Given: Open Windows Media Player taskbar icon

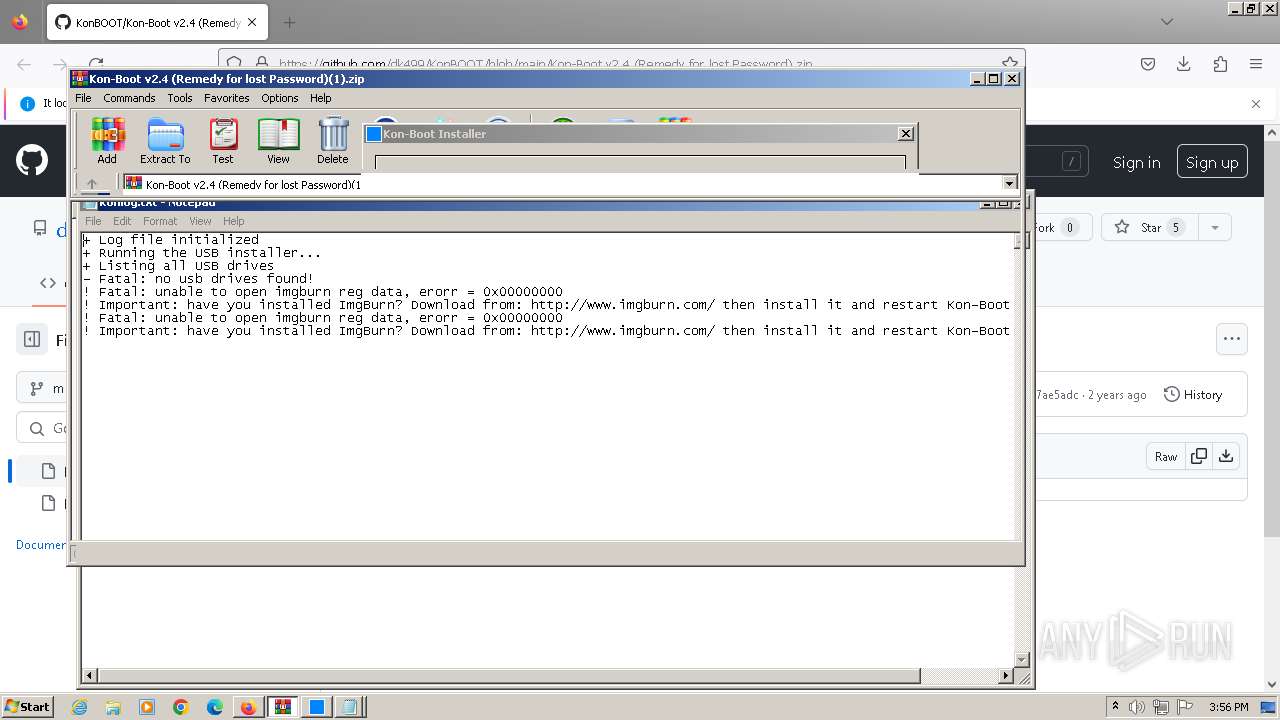Looking at the screenshot, I should tap(147, 707).
